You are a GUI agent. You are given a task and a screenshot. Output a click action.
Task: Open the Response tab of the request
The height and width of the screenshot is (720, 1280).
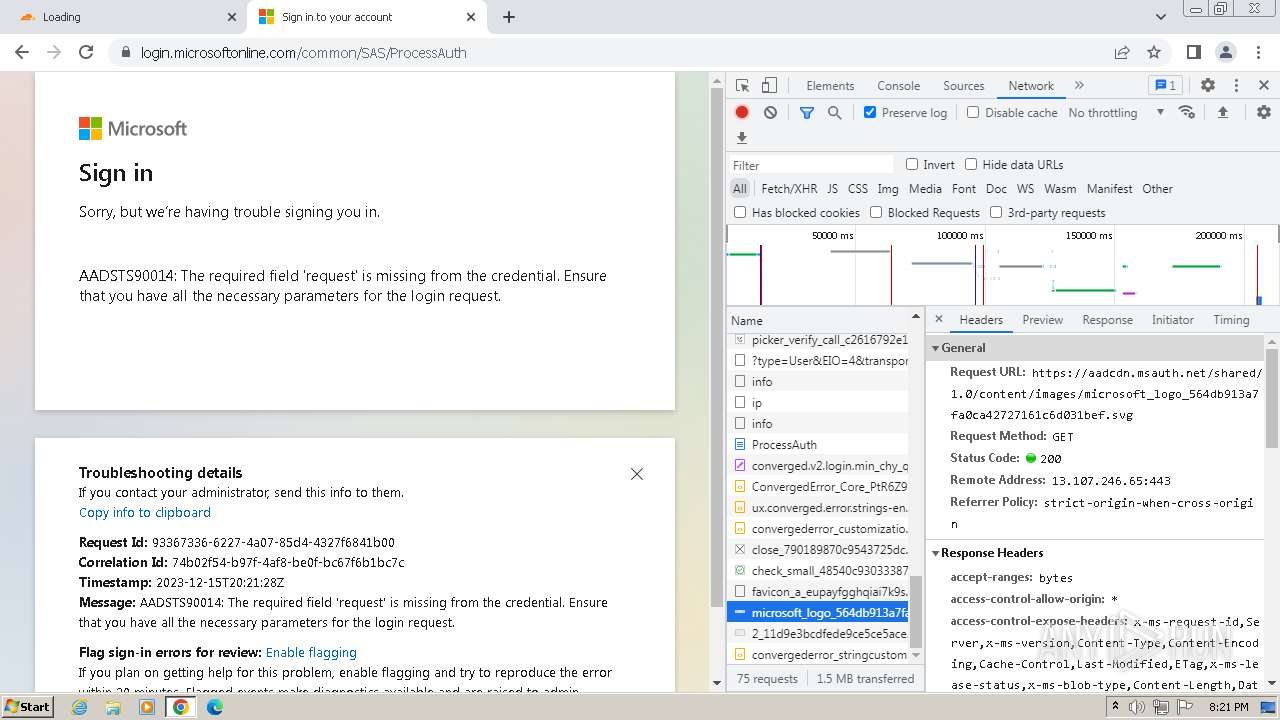(x=1107, y=320)
